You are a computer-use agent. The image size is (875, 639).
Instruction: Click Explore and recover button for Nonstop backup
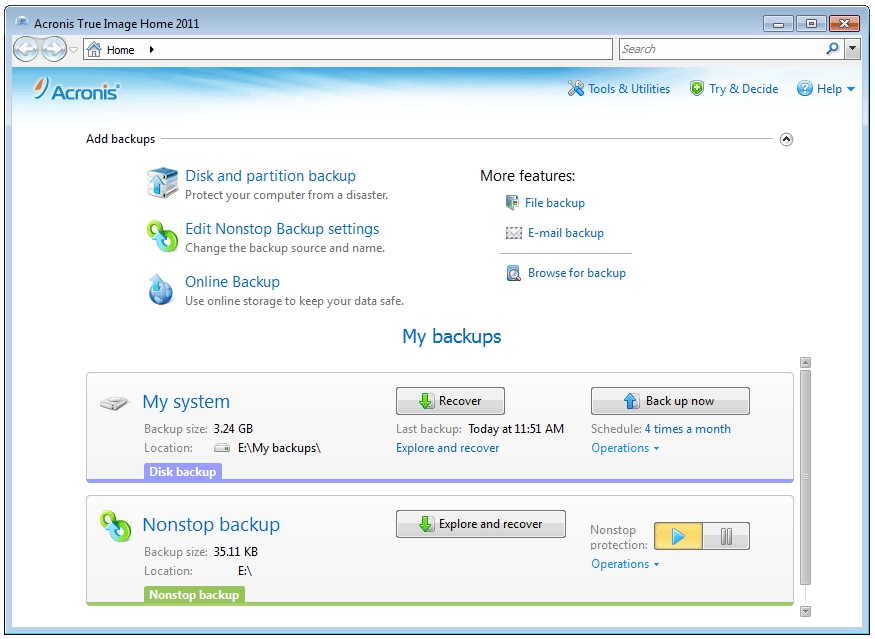[480, 523]
